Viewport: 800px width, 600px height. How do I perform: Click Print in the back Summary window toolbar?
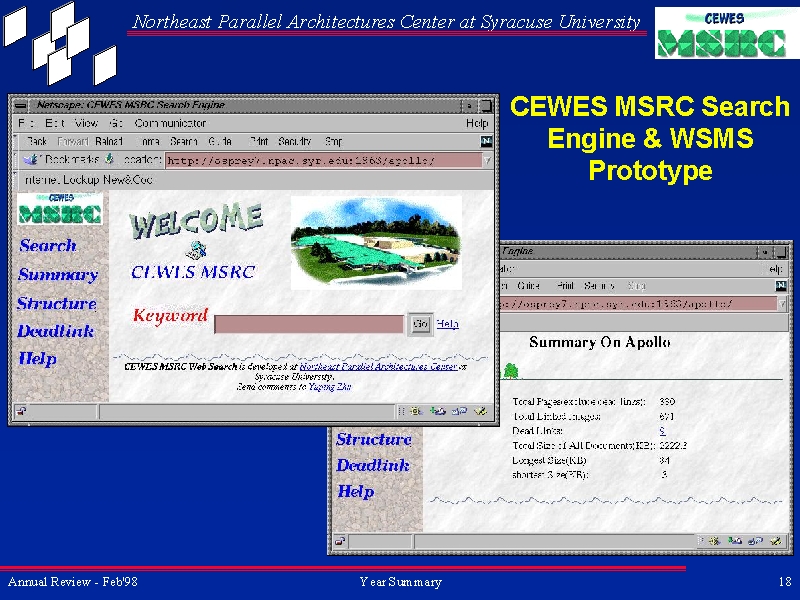click(565, 286)
